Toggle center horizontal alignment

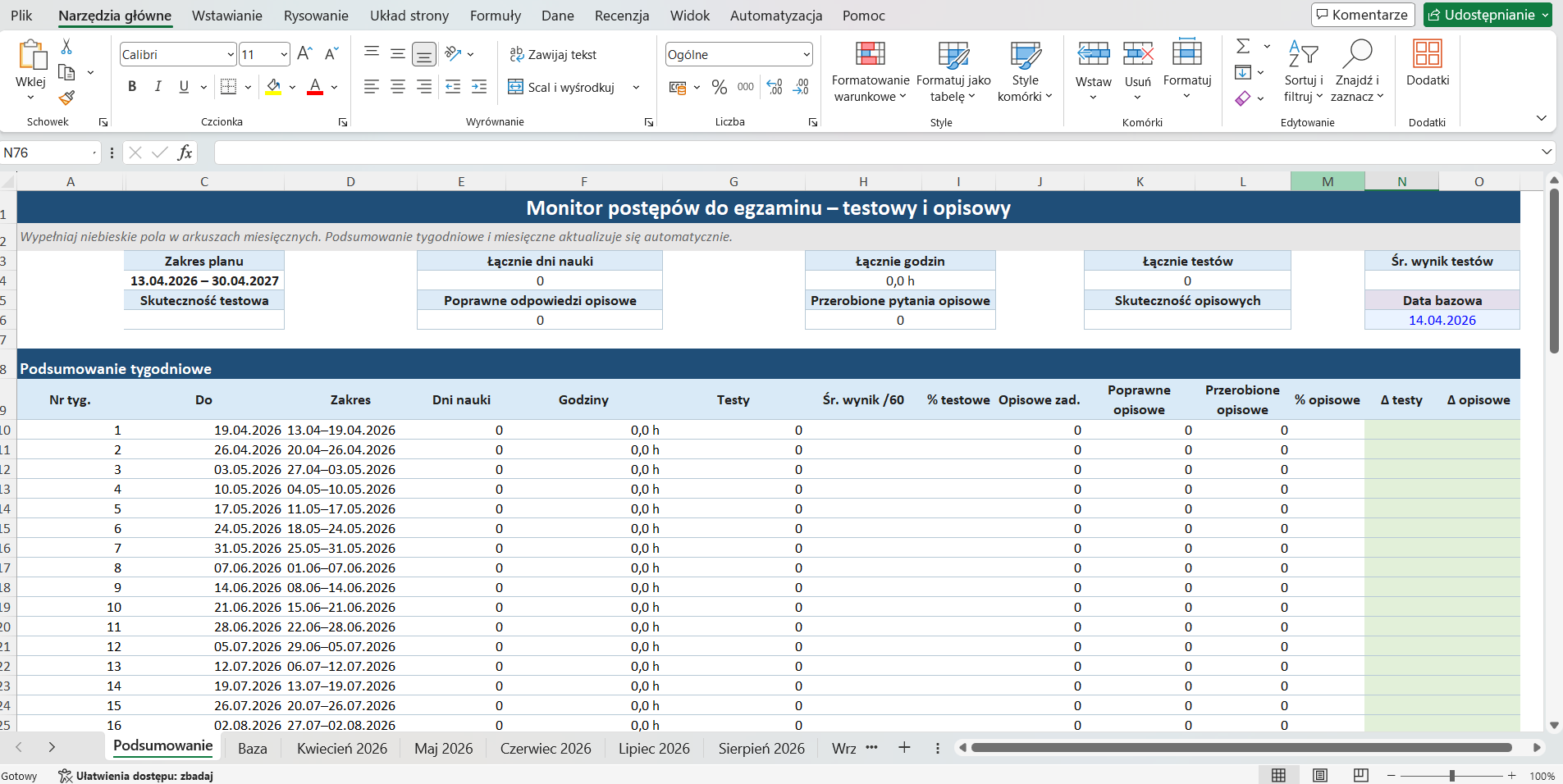pos(398,86)
